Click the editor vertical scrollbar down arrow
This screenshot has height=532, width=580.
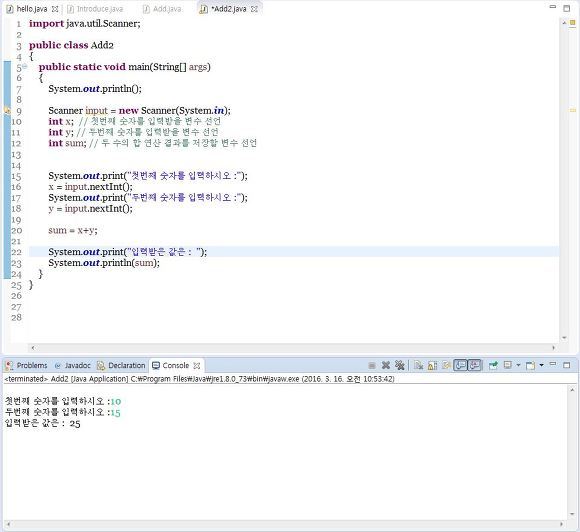click(564, 337)
